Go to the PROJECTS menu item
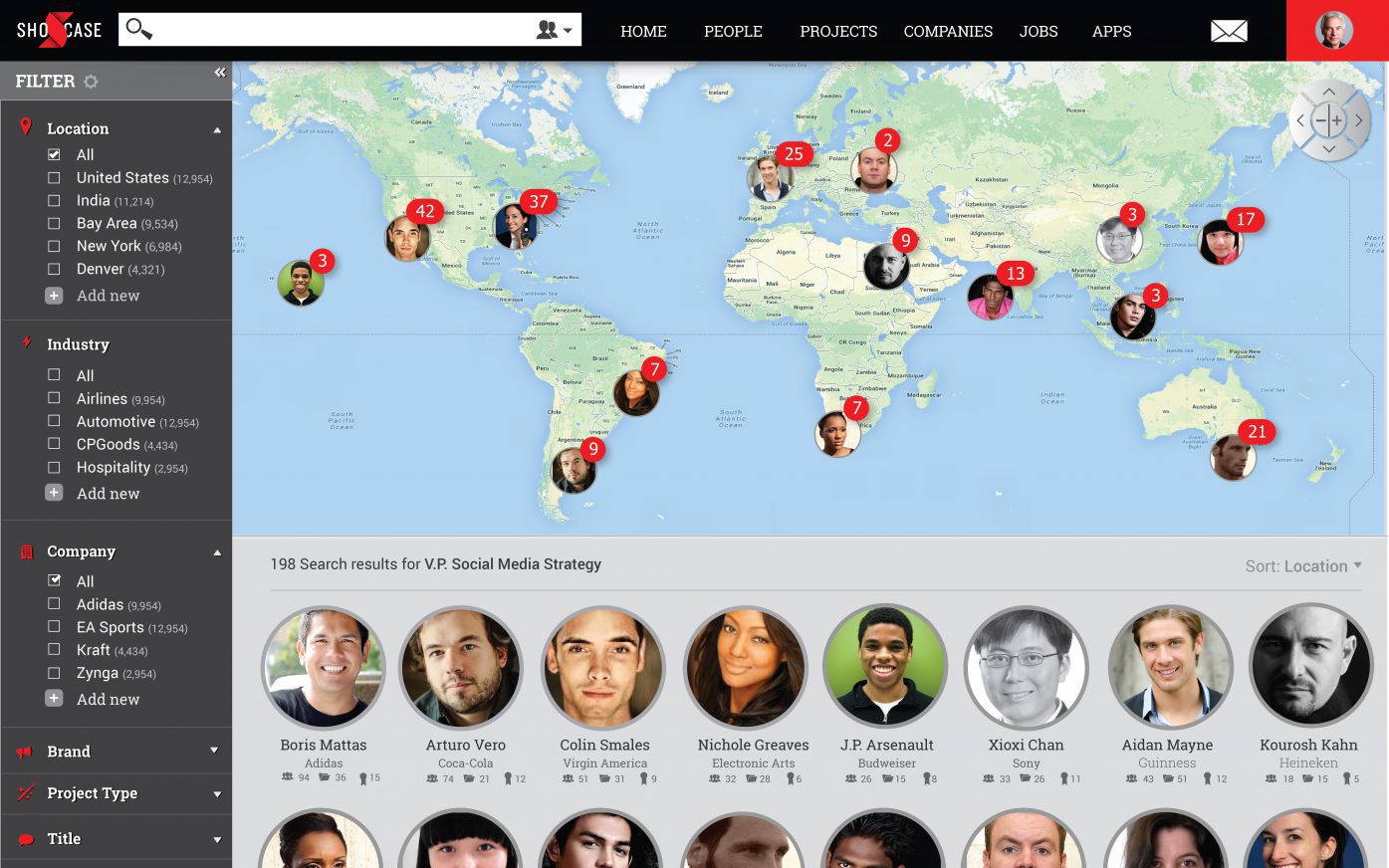 pos(838,31)
